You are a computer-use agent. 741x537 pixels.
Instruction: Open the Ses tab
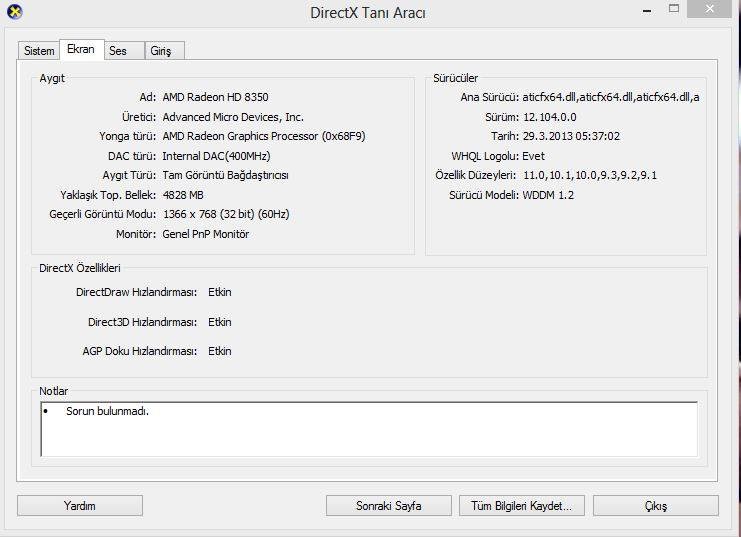[x=118, y=51]
